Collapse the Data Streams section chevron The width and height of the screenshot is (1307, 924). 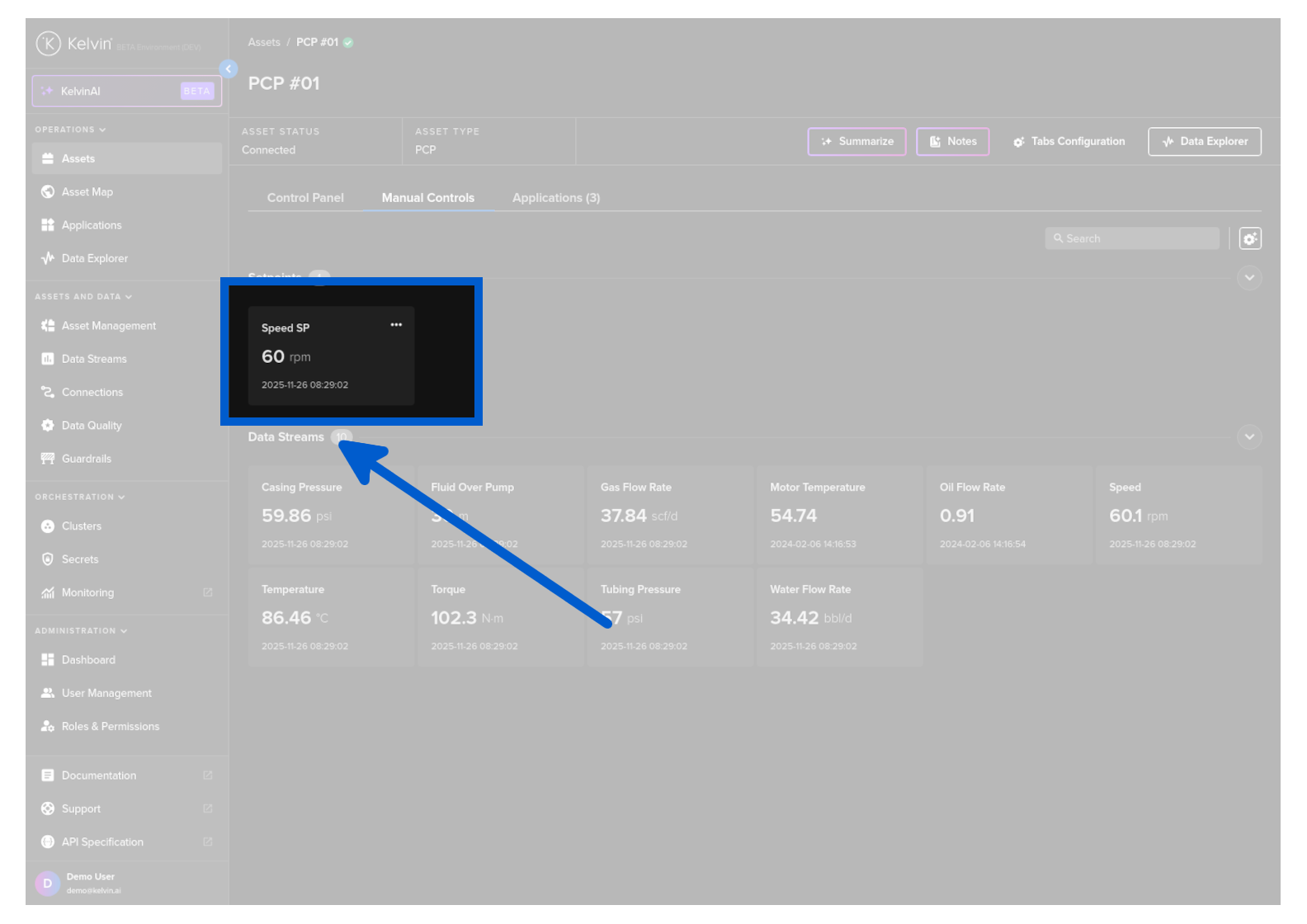1249,437
